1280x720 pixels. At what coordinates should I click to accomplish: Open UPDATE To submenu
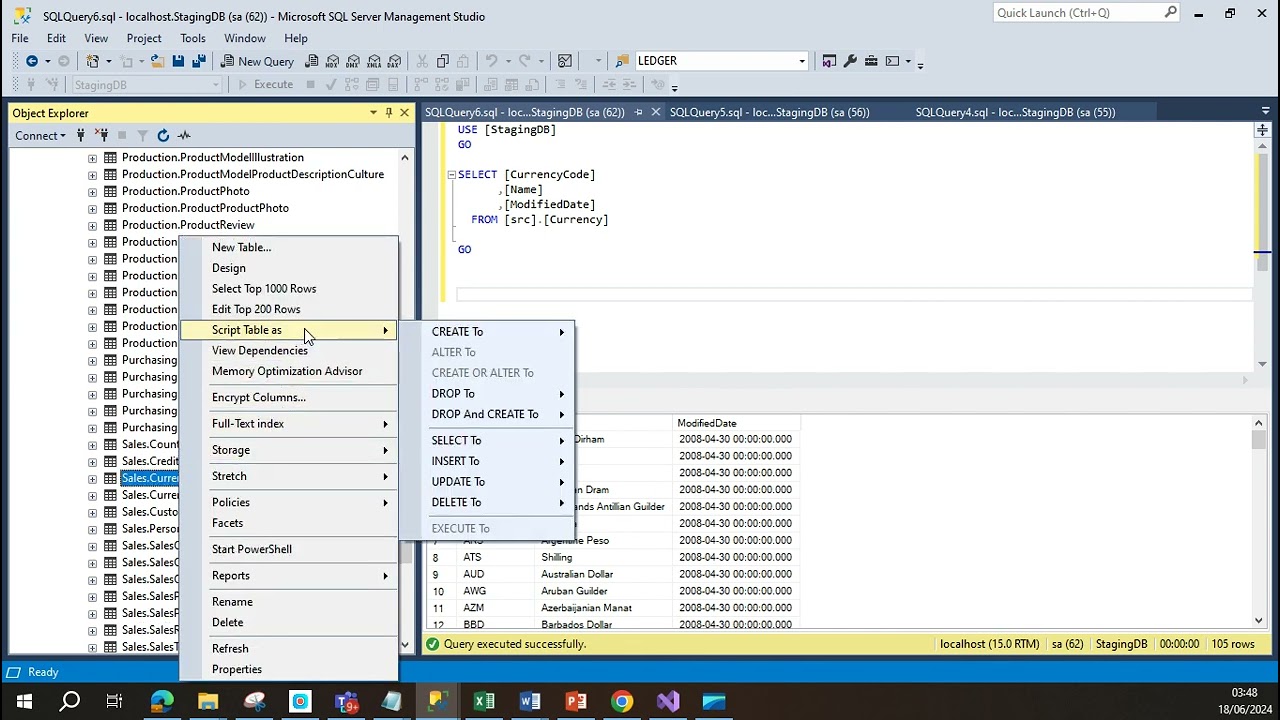[x=487, y=482]
